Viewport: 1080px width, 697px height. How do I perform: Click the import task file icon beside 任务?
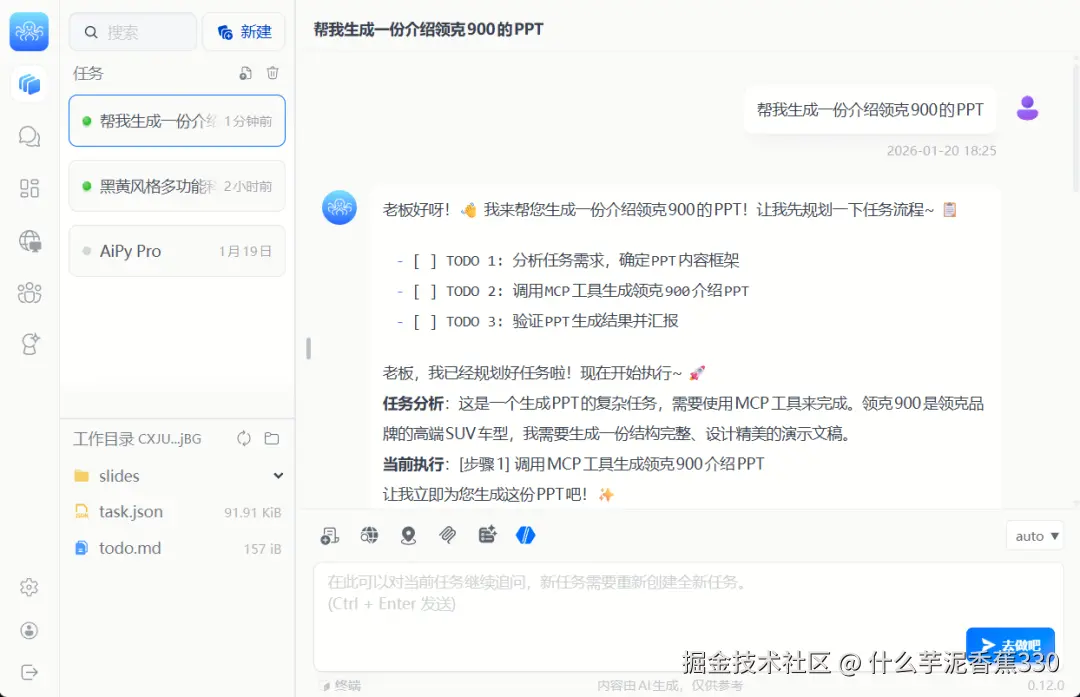point(245,73)
